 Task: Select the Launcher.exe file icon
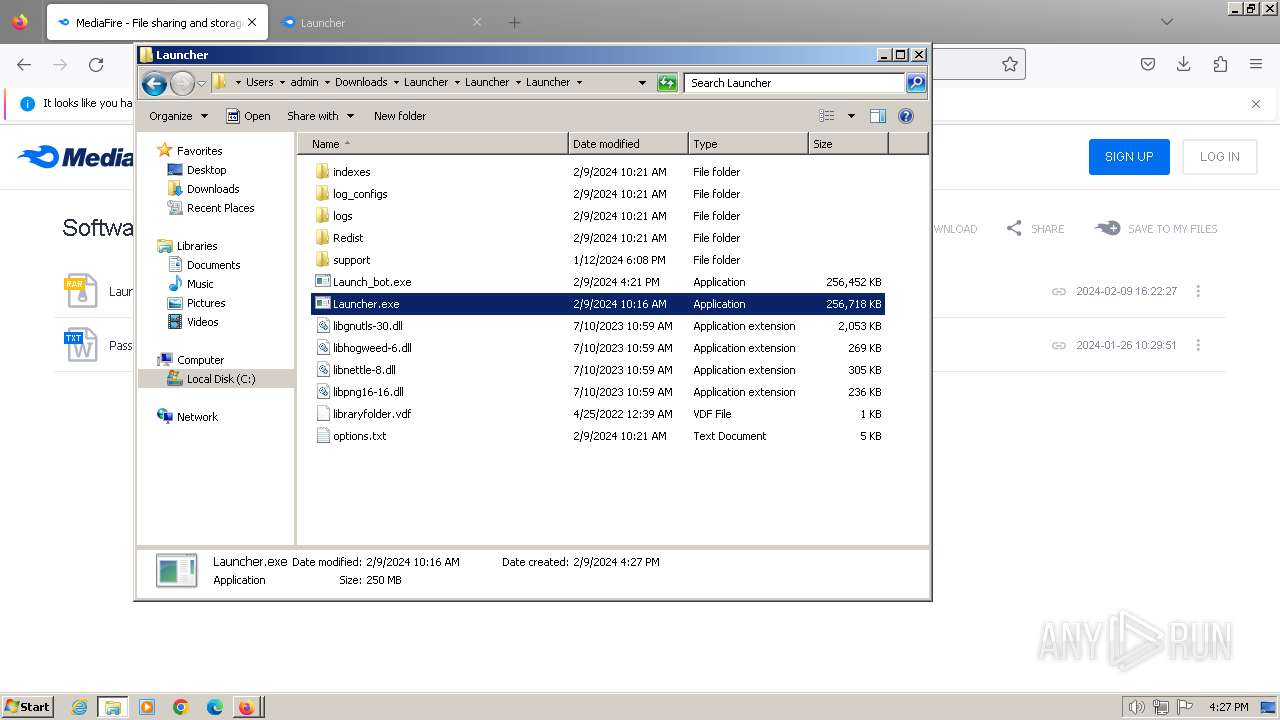(x=322, y=304)
